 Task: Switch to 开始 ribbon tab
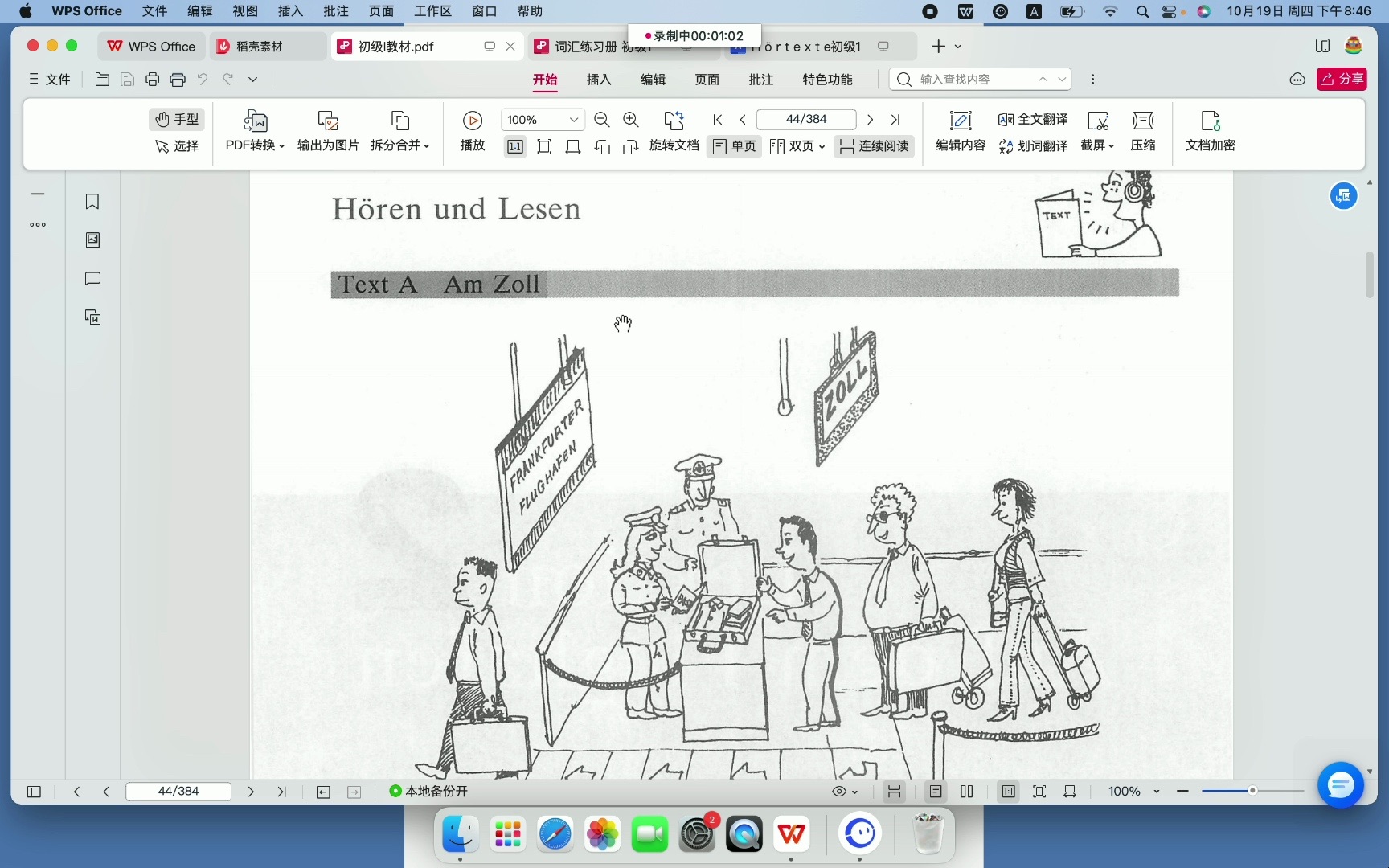tap(545, 79)
